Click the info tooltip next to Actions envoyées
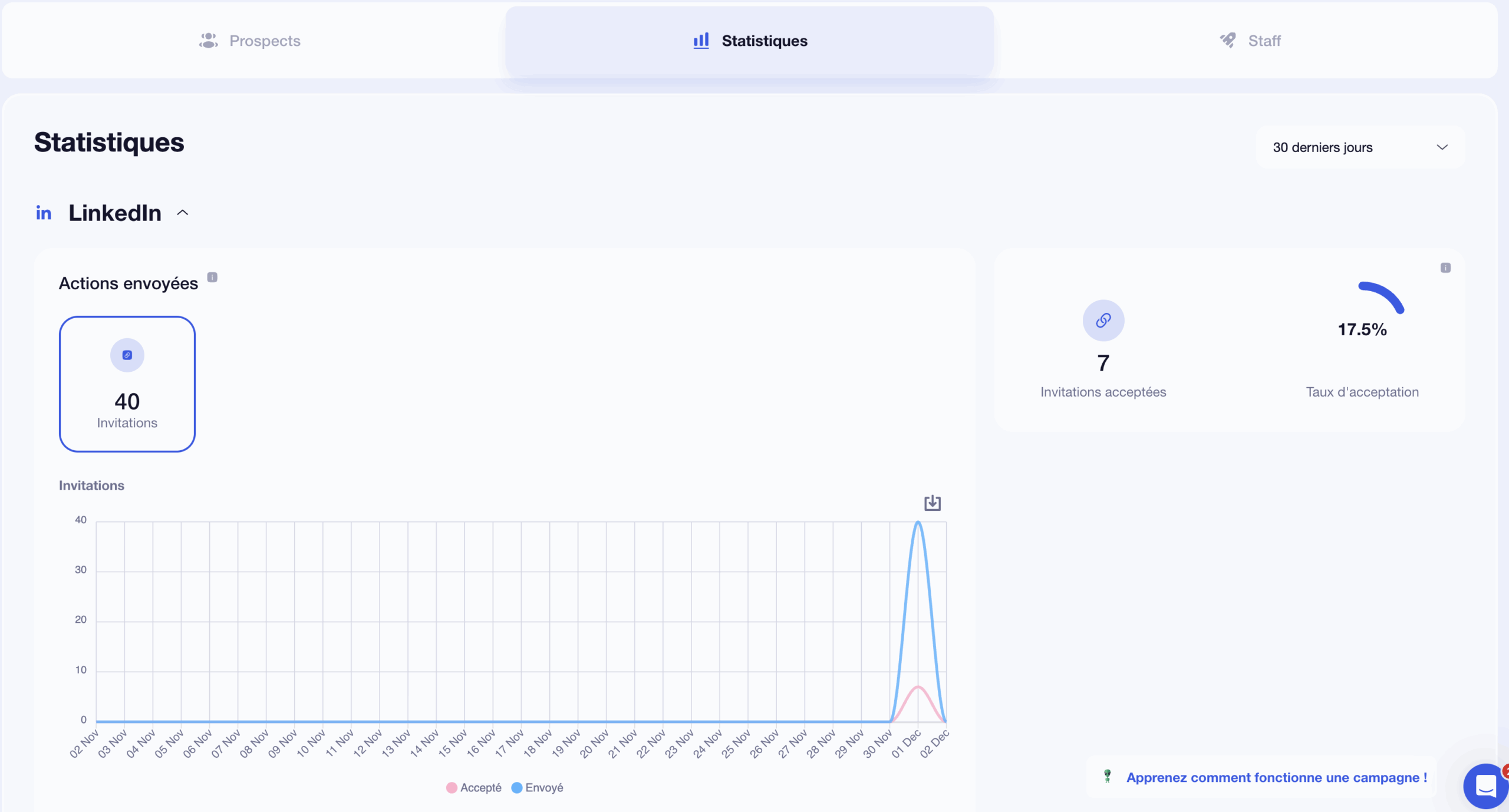Viewport: 1509px width, 812px height. (x=213, y=277)
